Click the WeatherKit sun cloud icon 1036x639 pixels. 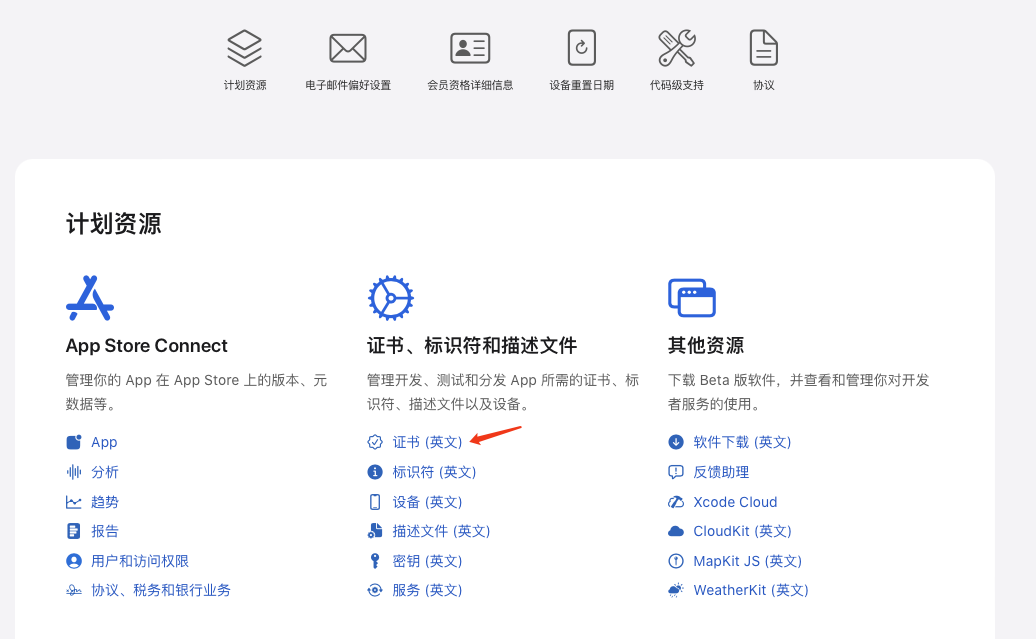[x=676, y=590]
